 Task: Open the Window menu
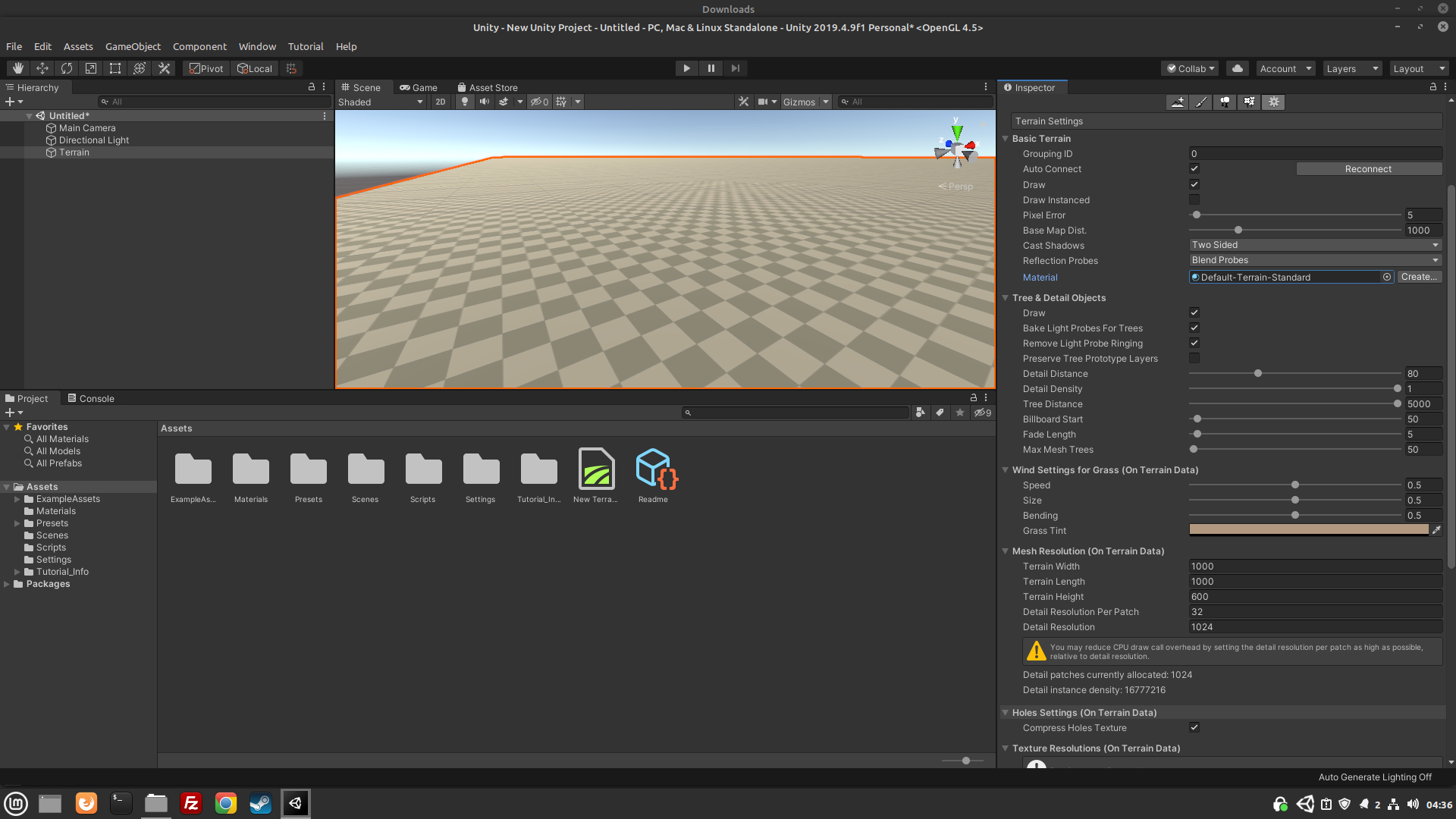point(257,46)
